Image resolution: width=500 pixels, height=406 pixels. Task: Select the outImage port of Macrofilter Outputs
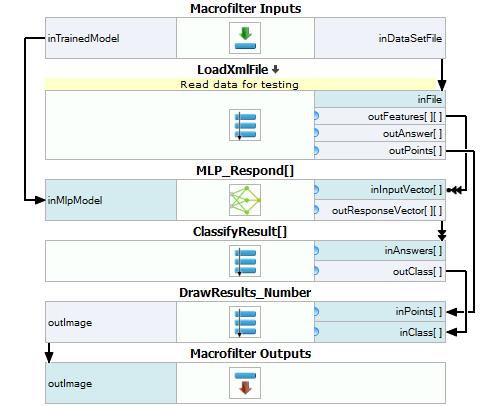pyautogui.click(x=111, y=383)
